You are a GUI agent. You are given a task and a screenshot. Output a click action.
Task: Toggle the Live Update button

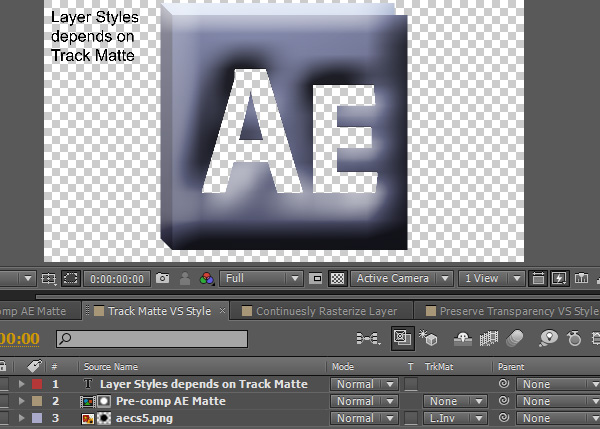[x=403, y=338]
